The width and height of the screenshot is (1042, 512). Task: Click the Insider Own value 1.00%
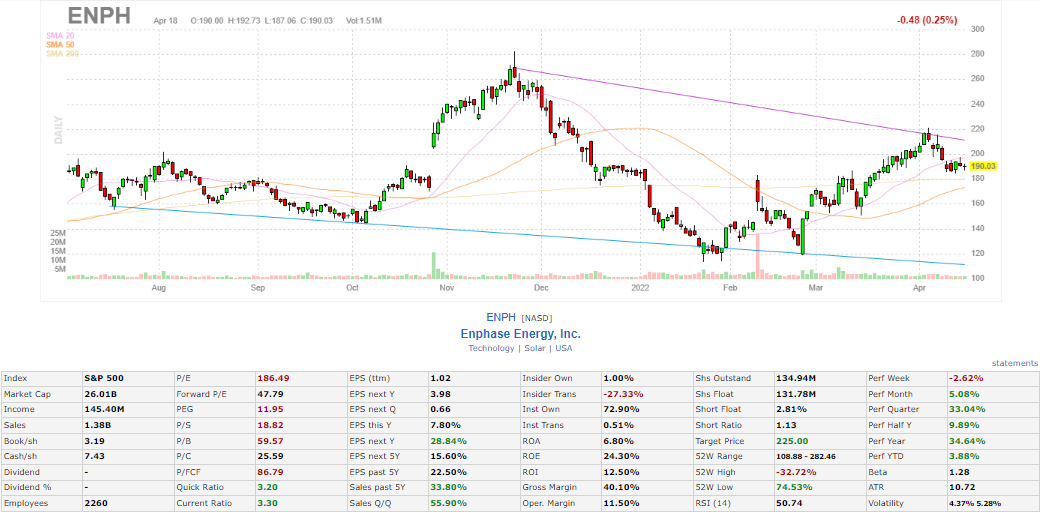(619, 378)
